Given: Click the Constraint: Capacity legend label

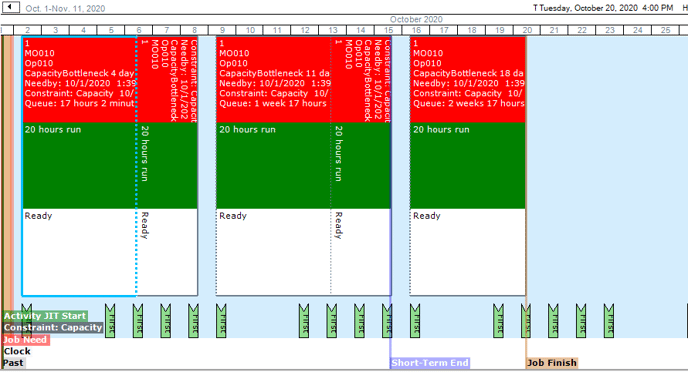Looking at the screenshot, I should [53, 328].
